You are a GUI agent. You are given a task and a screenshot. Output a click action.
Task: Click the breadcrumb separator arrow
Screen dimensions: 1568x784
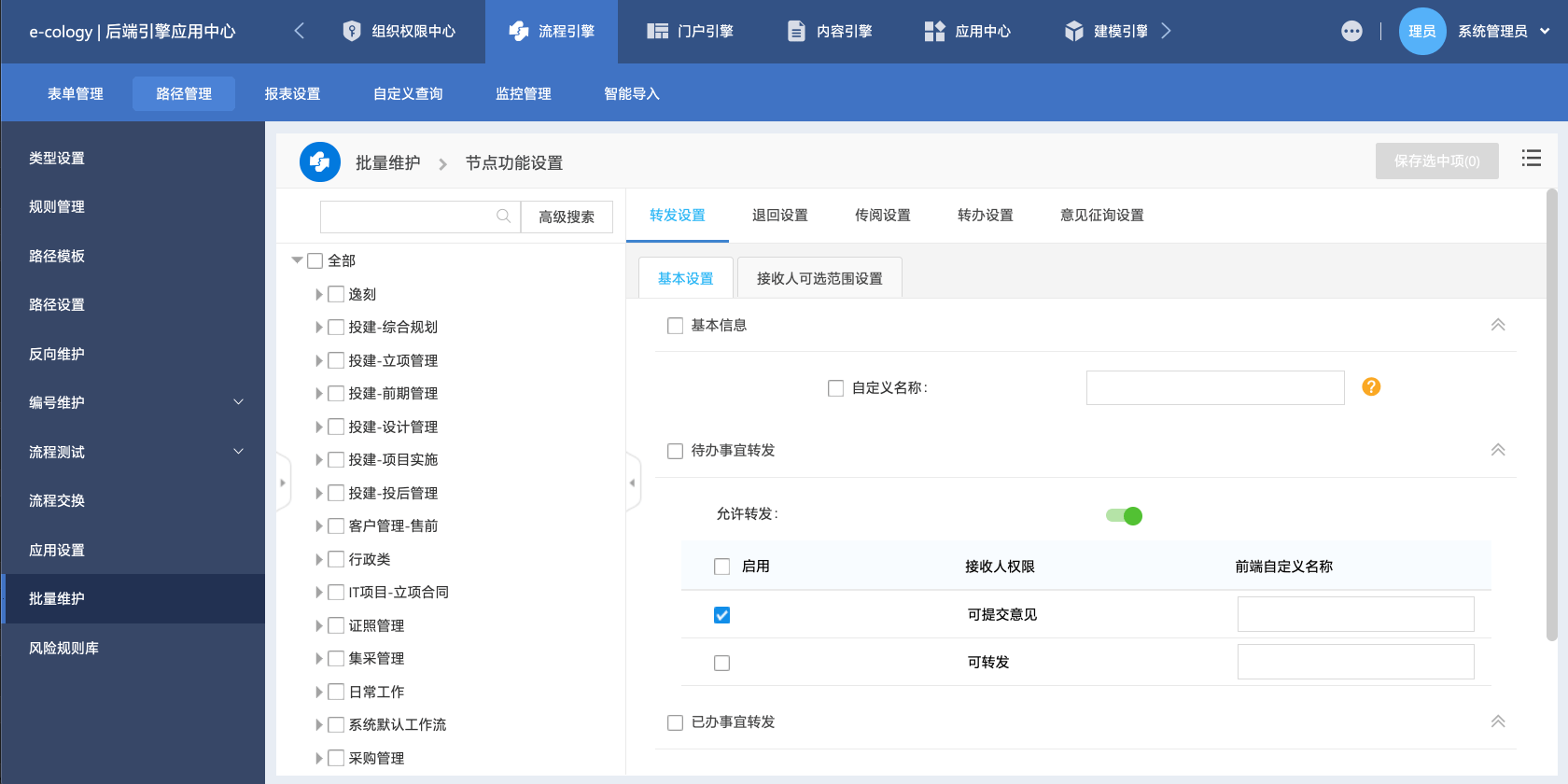(442, 164)
